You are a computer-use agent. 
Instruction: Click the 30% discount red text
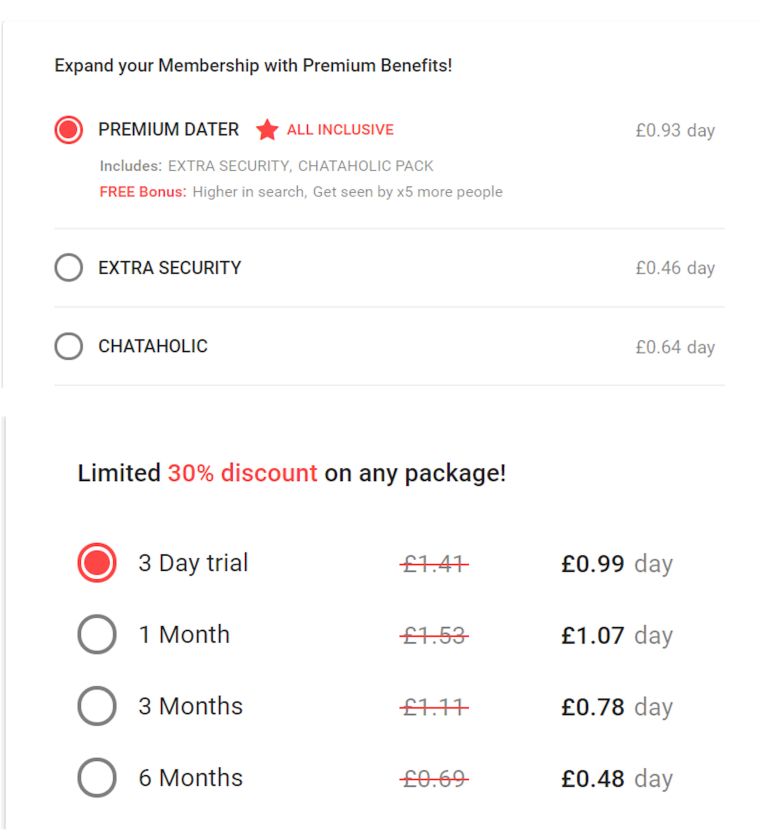click(242, 473)
